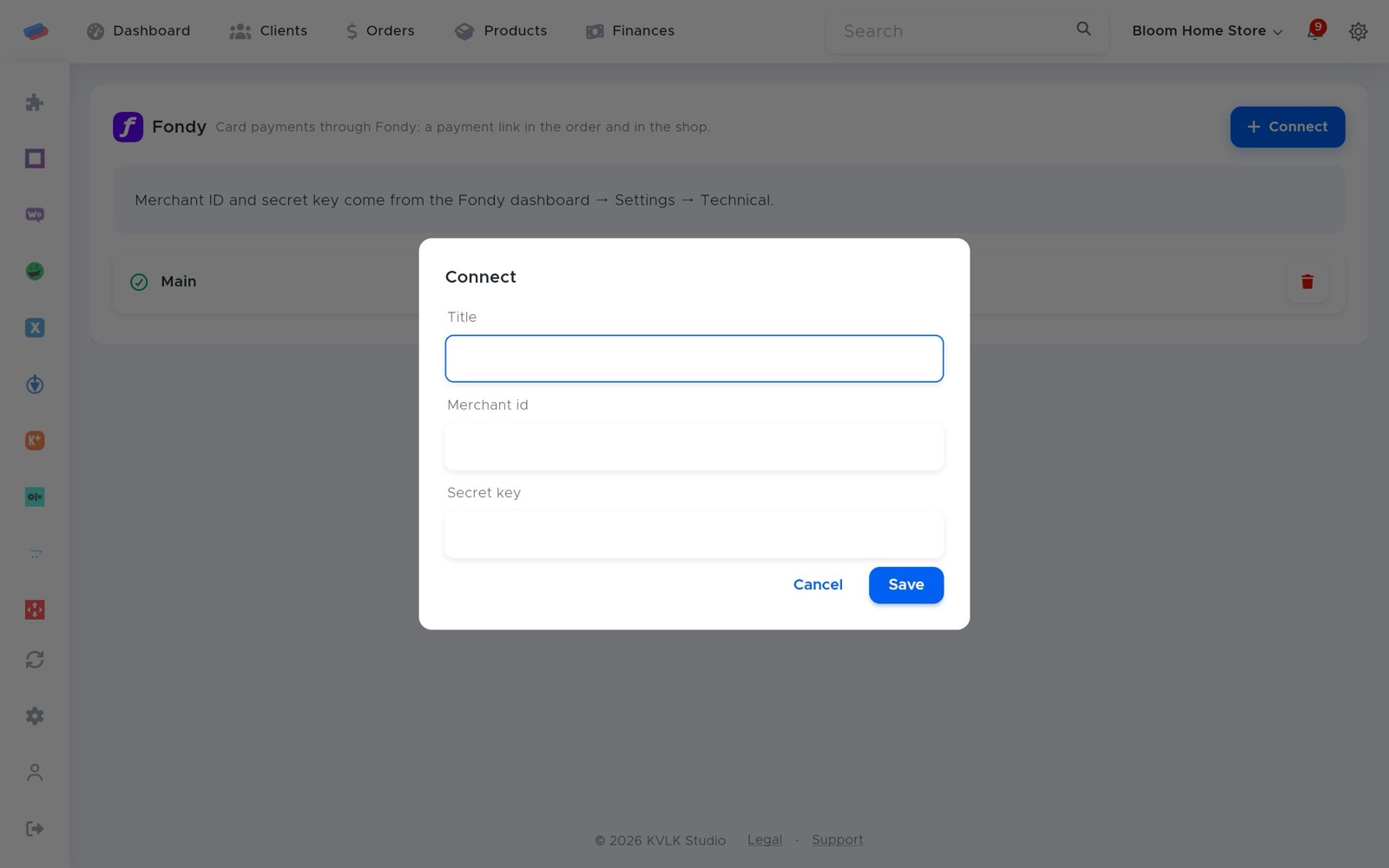Open the sidebar gear settings icon
Image resolution: width=1389 pixels, height=868 pixels.
coord(35,716)
